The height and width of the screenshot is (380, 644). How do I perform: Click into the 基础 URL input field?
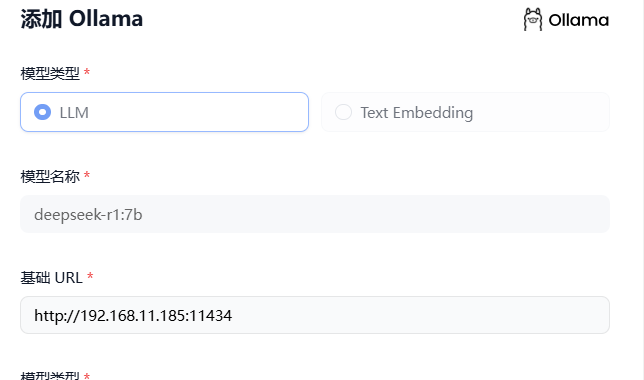tap(315, 315)
